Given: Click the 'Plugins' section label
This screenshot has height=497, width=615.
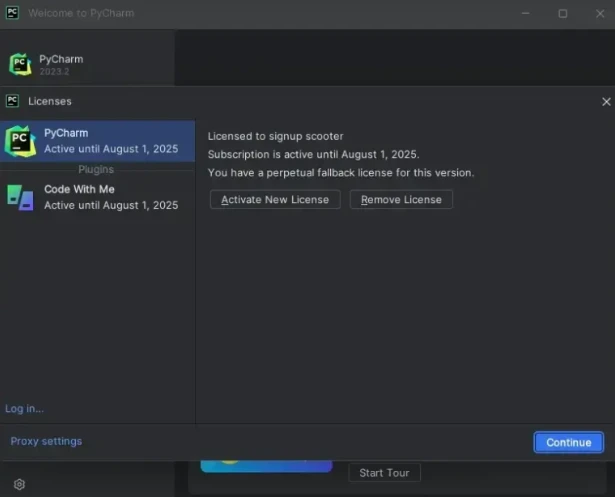Looking at the screenshot, I should [x=96, y=169].
